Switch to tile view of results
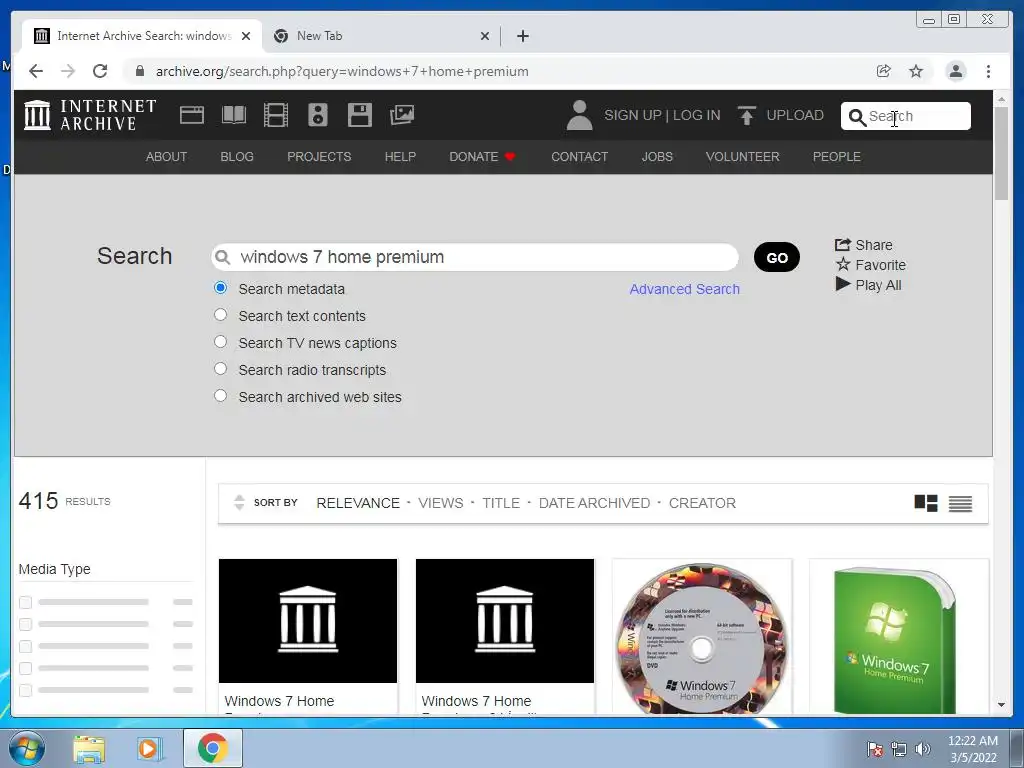The image size is (1024, 768). 925,503
